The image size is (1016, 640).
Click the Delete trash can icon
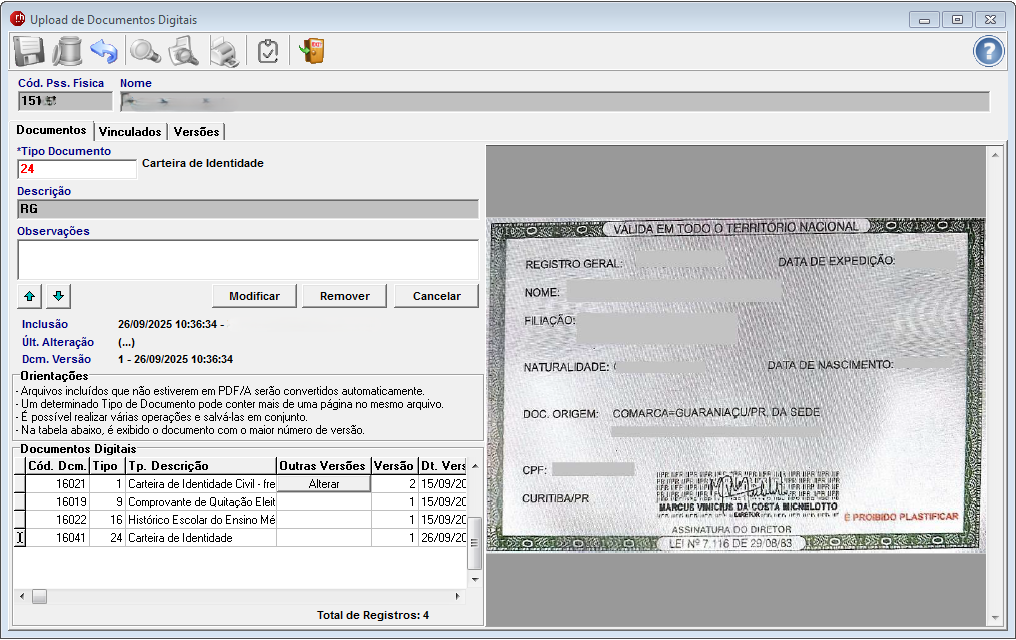66,50
